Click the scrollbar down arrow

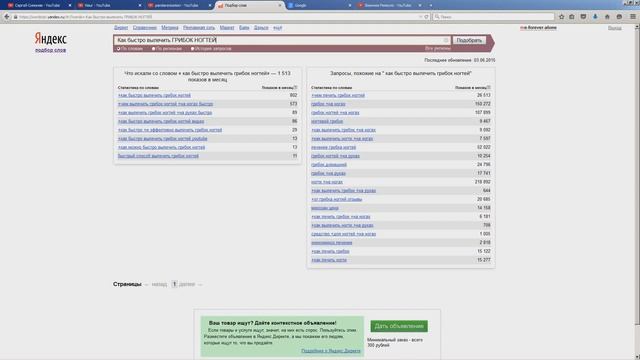pos(637,356)
